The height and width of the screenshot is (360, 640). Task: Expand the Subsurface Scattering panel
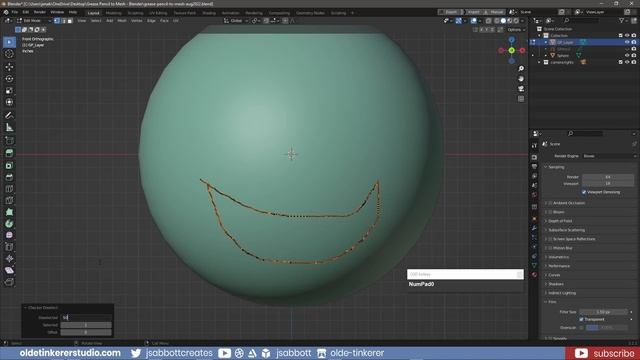[x=567, y=230]
